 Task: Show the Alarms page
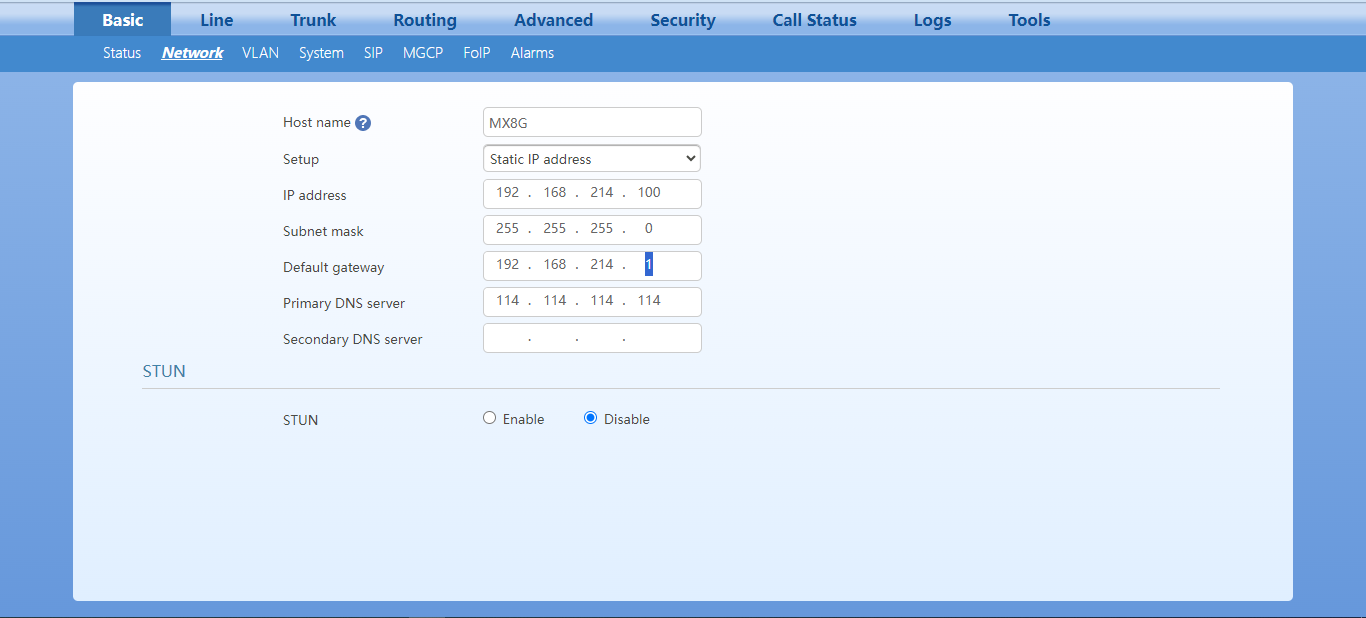[532, 53]
